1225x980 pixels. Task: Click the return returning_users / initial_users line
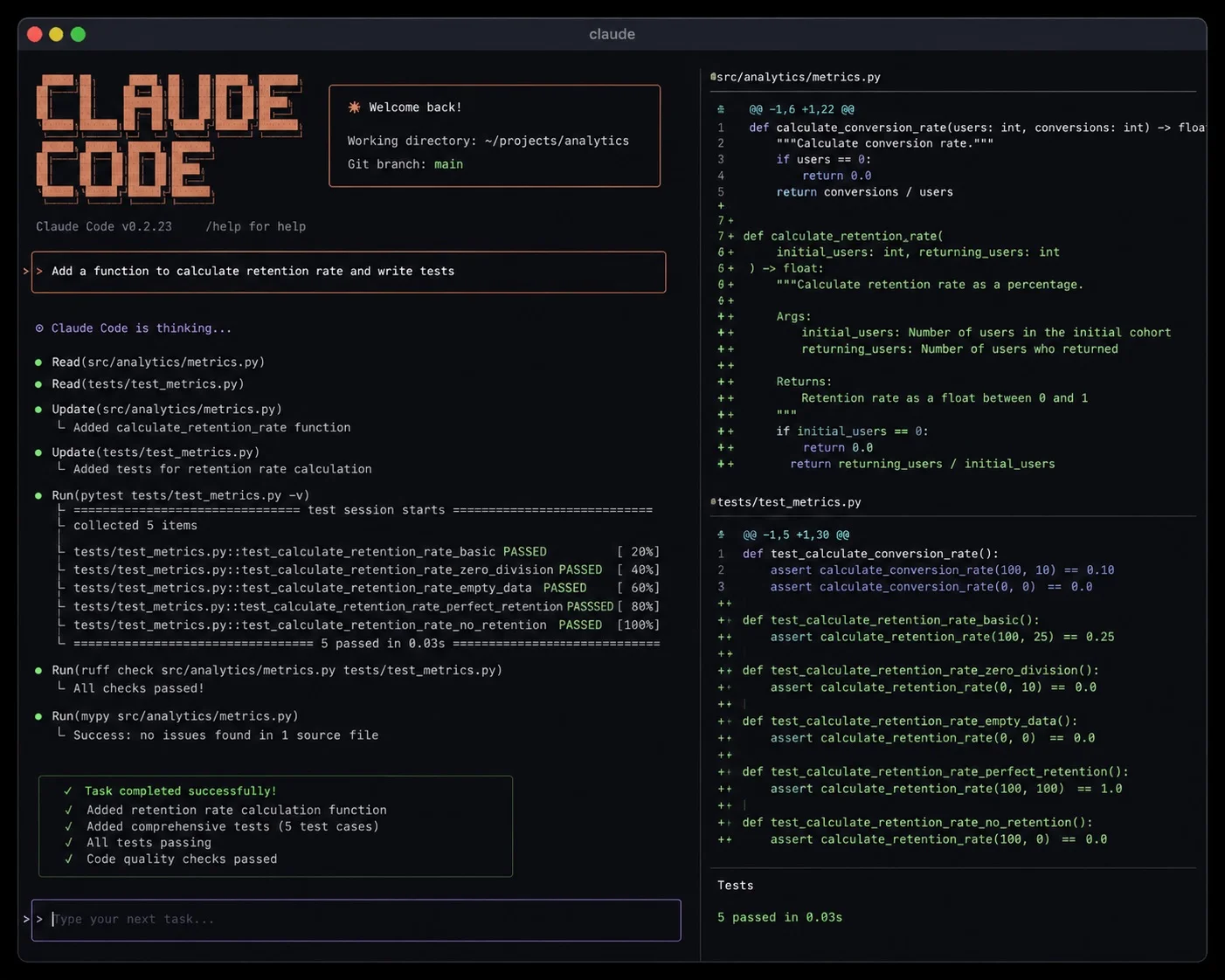click(x=923, y=465)
